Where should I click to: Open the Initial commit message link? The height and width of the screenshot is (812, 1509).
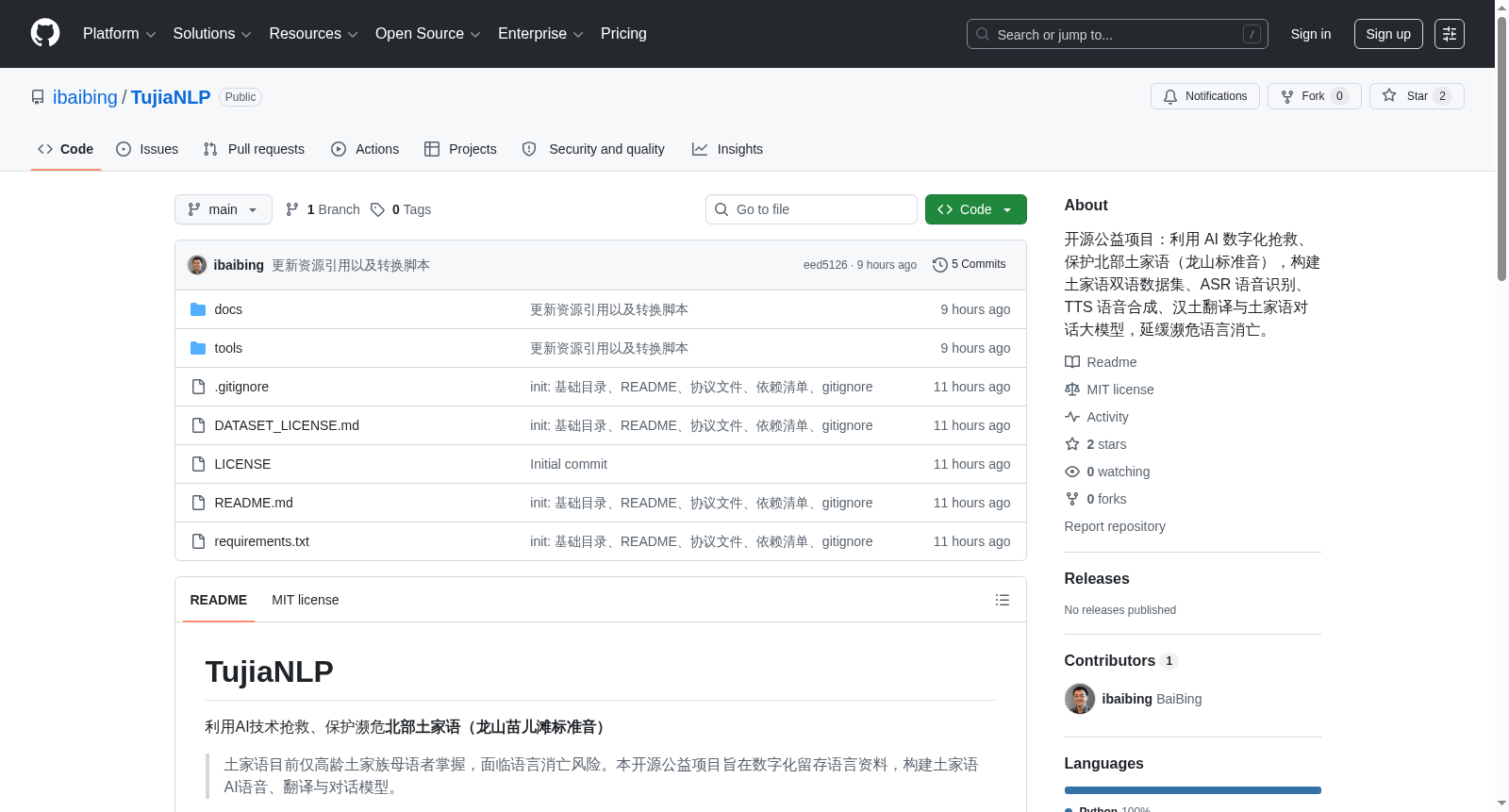(x=569, y=464)
